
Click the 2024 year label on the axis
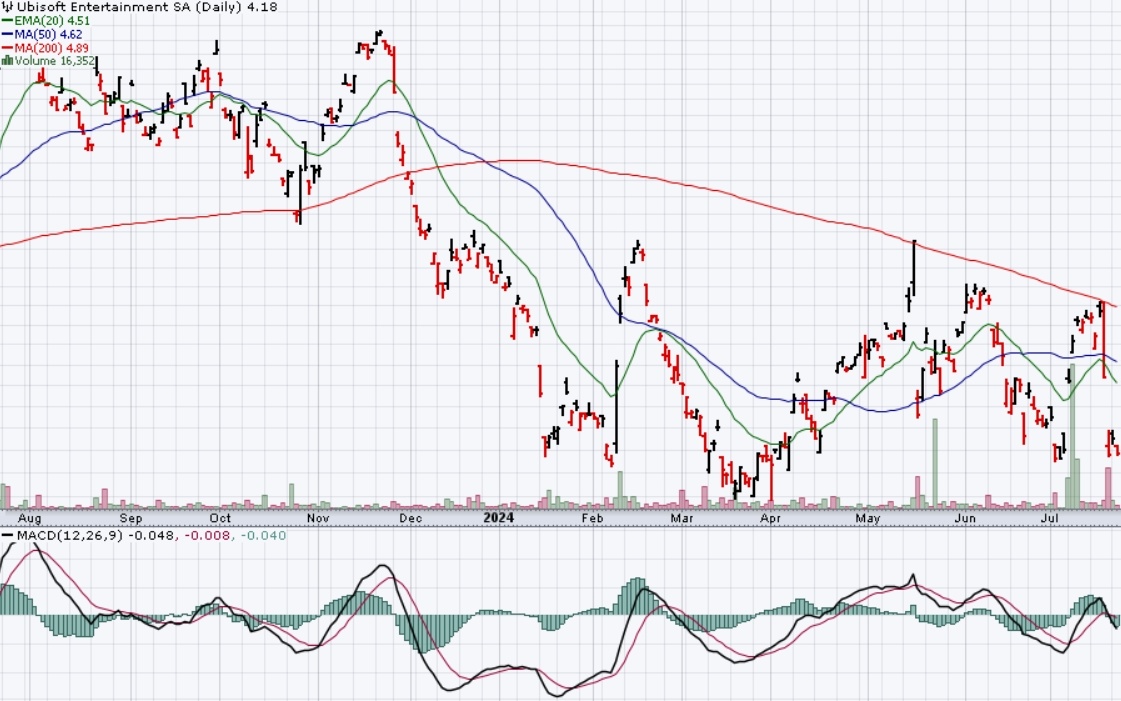[x=498, y=518]
